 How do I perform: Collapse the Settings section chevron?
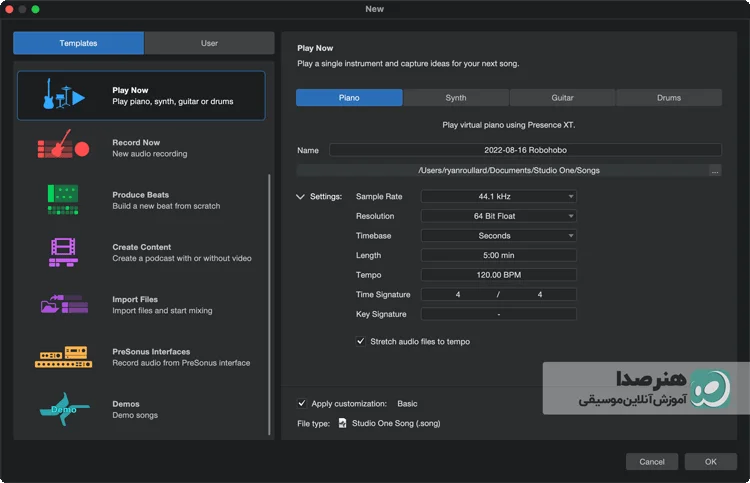300,197
